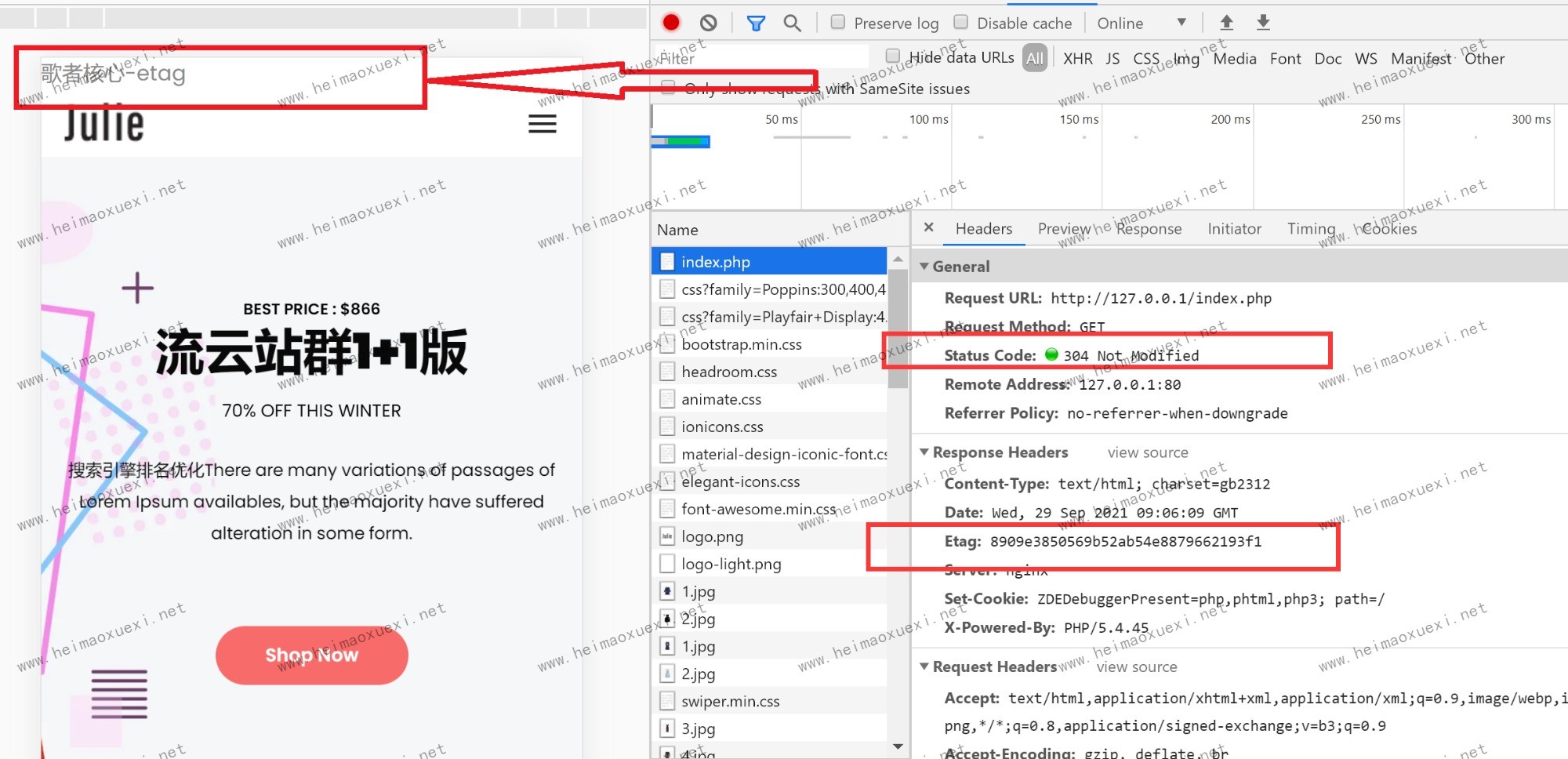Collapse the General section

(925, 267)
